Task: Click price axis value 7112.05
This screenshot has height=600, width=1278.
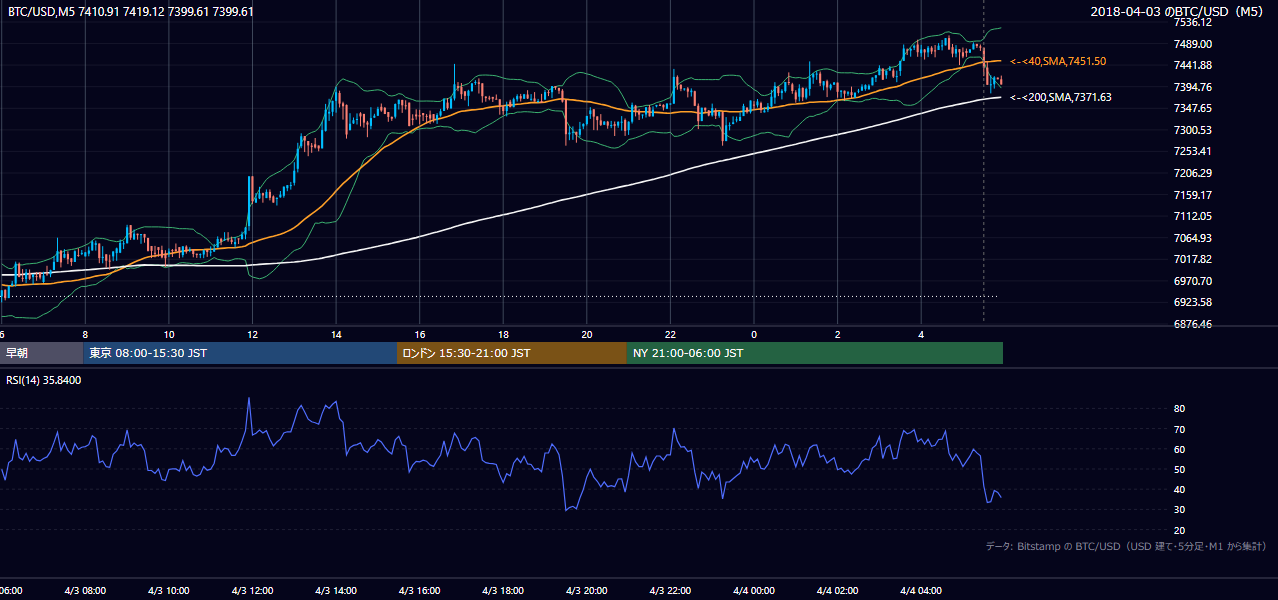Action: (1193, 216)
